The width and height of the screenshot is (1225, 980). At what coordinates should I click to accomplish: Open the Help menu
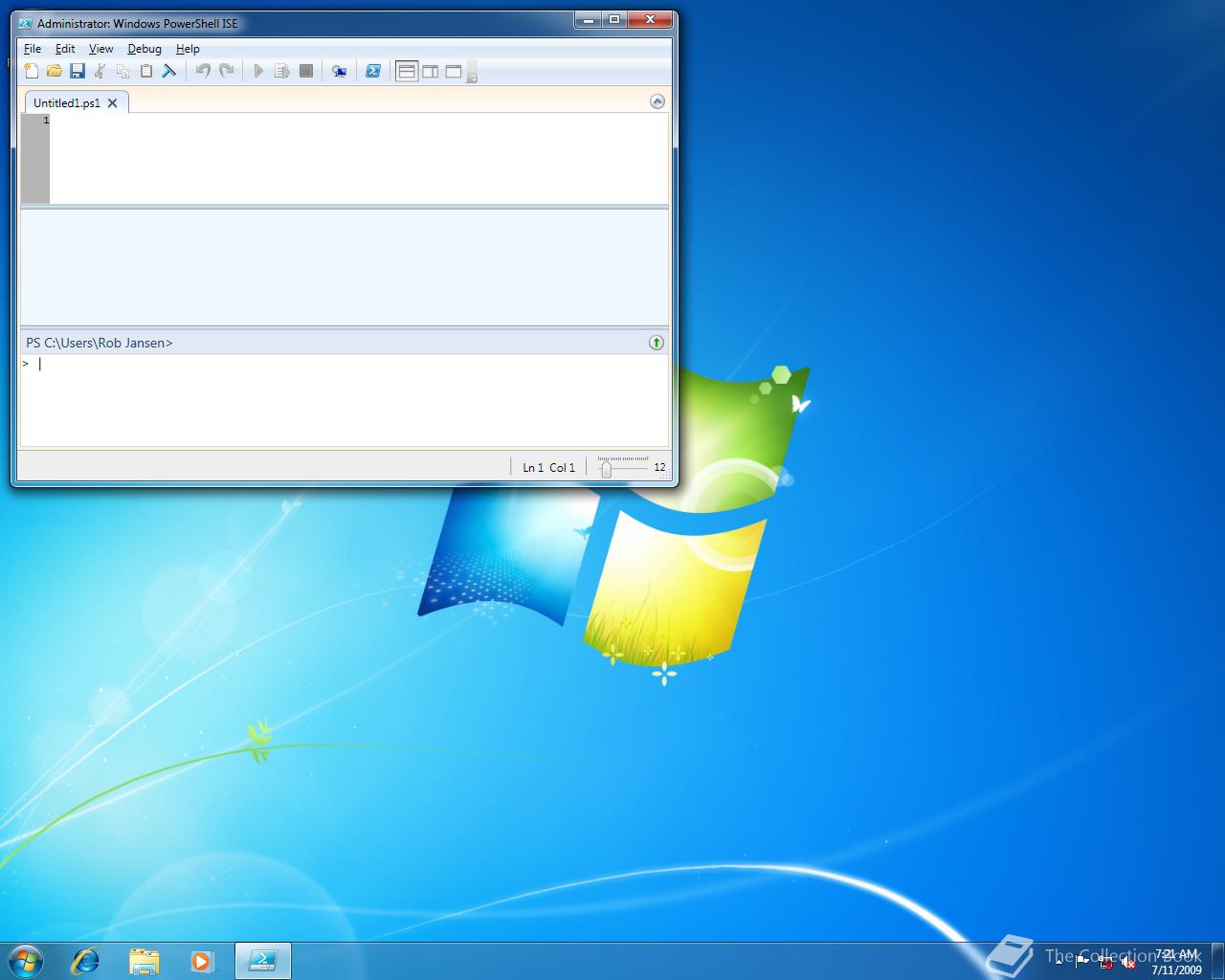click(x=188, y=49)
